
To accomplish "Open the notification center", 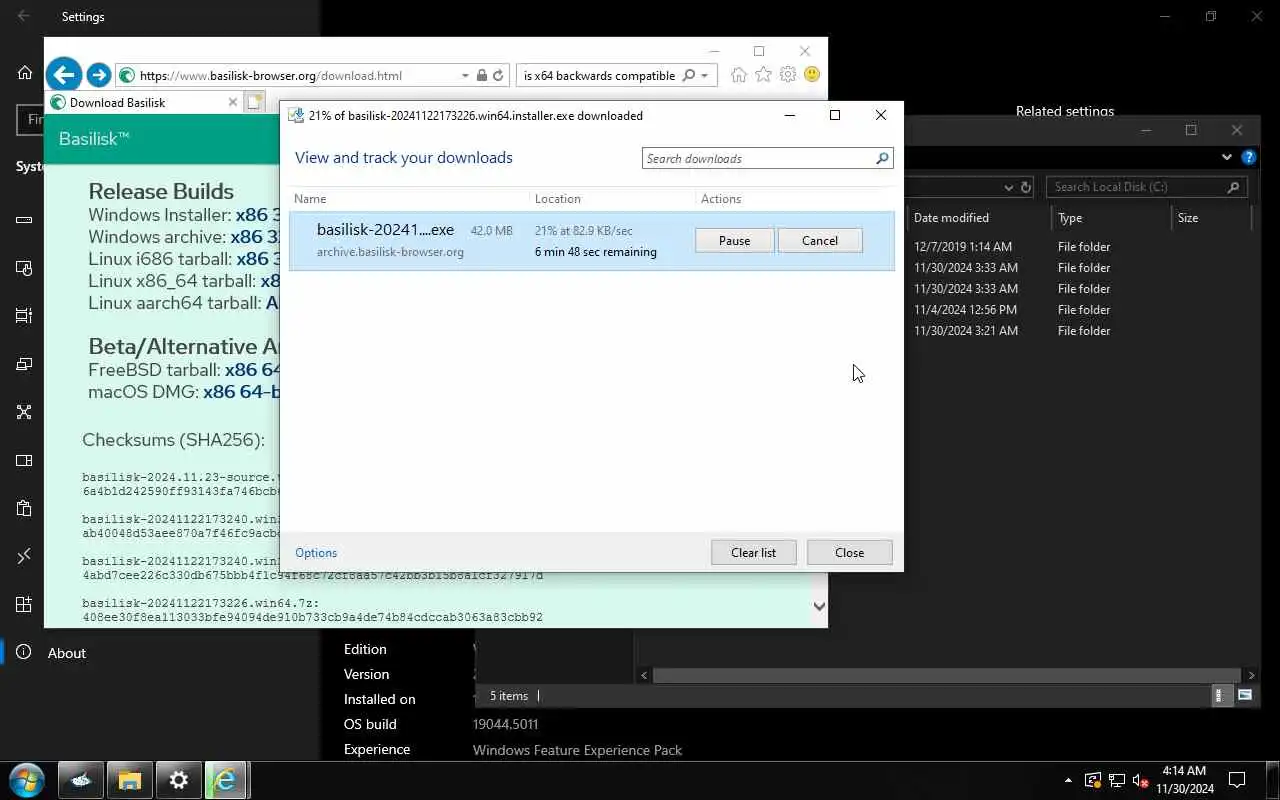I will point(1237,780).
